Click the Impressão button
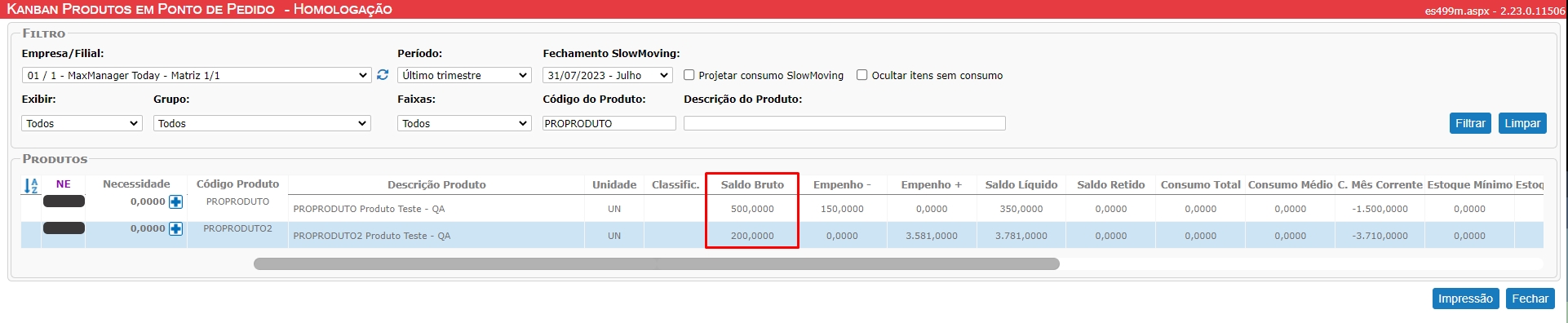The image size is (1568, 323). 1465,299
